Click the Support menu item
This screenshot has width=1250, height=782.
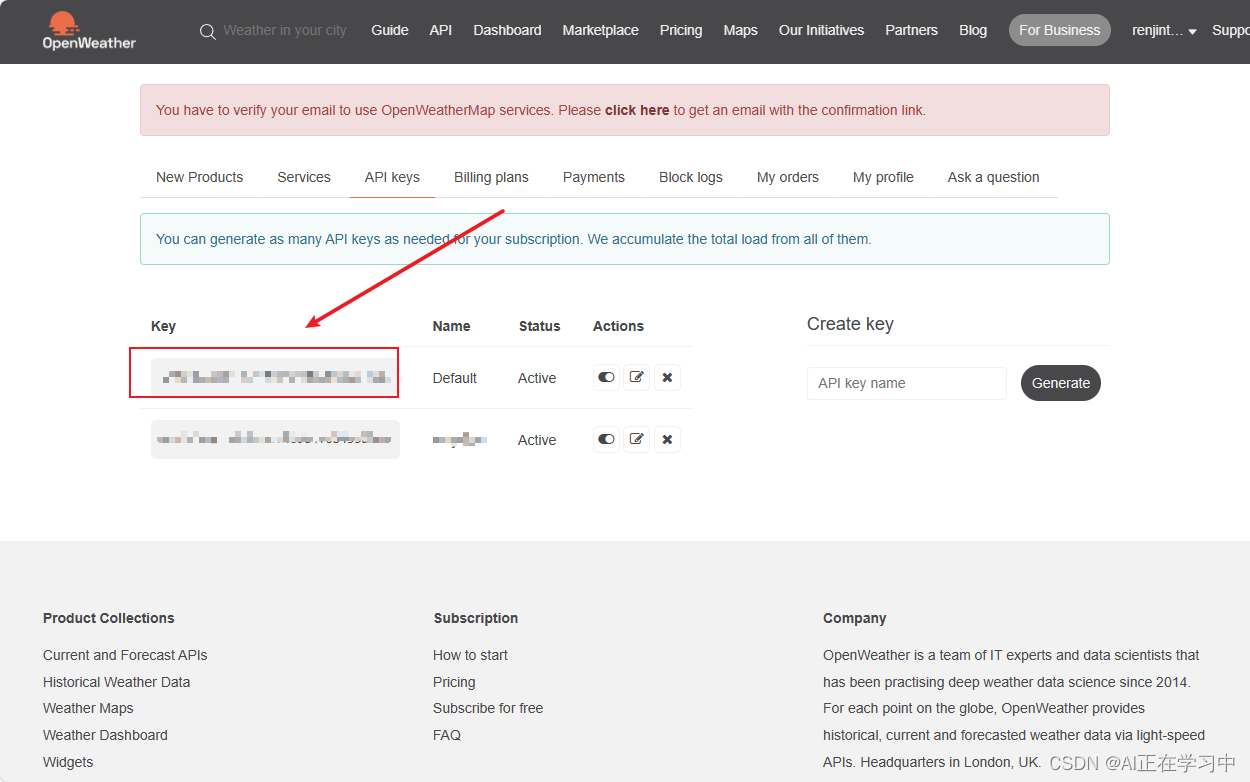pyautogui.click(x=1230, y=30)
